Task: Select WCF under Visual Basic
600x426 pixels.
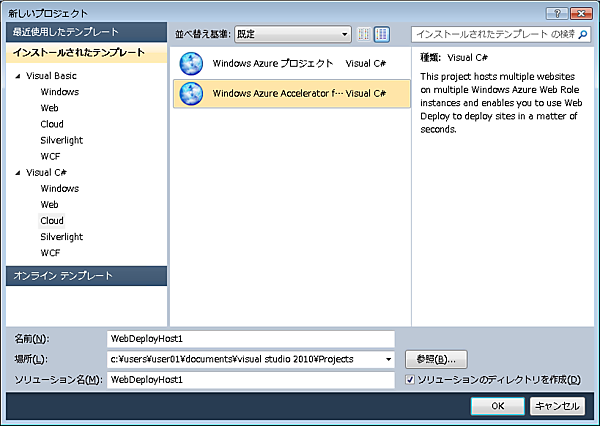Action: [x=50, y=156]
